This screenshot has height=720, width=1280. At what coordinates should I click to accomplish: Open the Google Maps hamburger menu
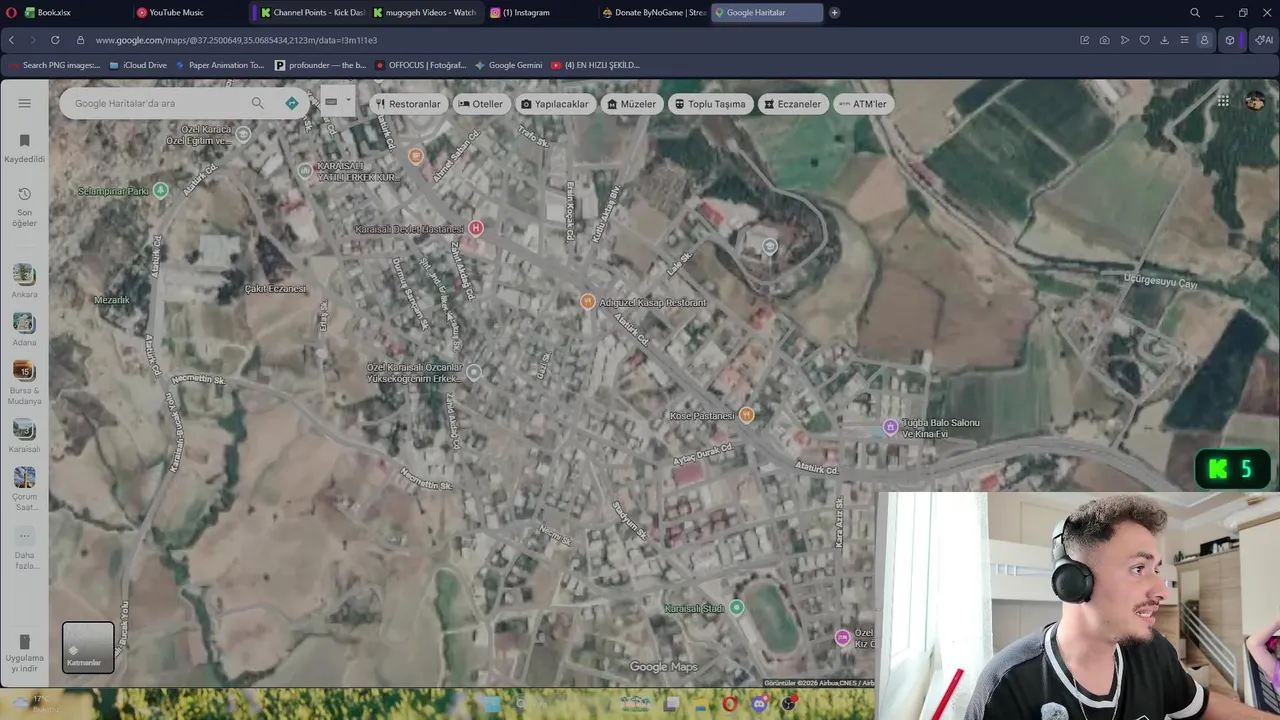click(25, 103)
